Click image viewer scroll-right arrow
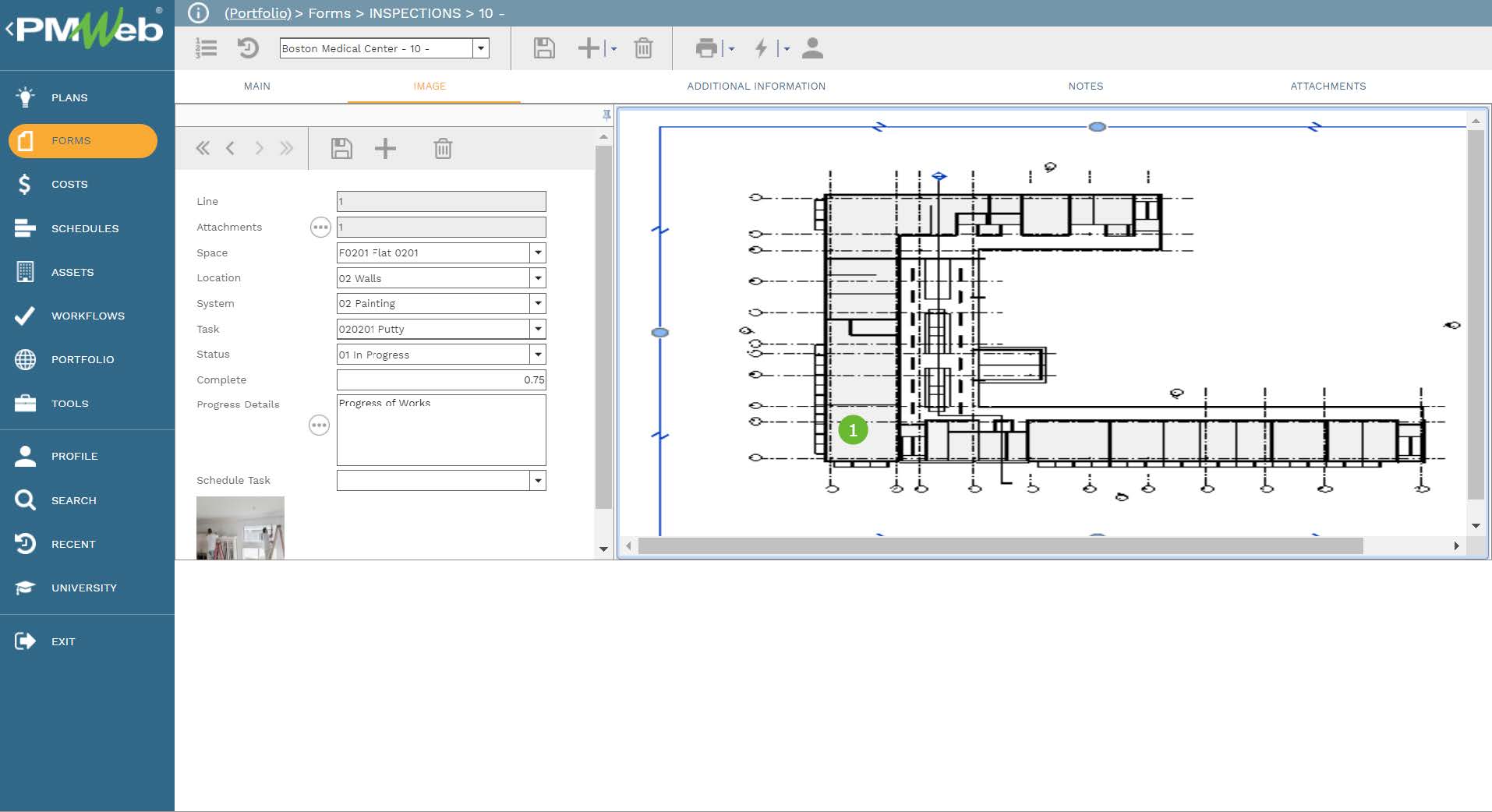The width and height of the screenshot is (1492, 812). (1456, 546)
